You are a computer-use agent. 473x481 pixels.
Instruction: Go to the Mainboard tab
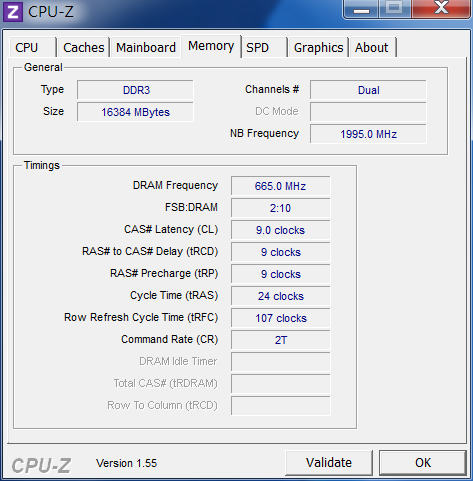tap(146, 47)
